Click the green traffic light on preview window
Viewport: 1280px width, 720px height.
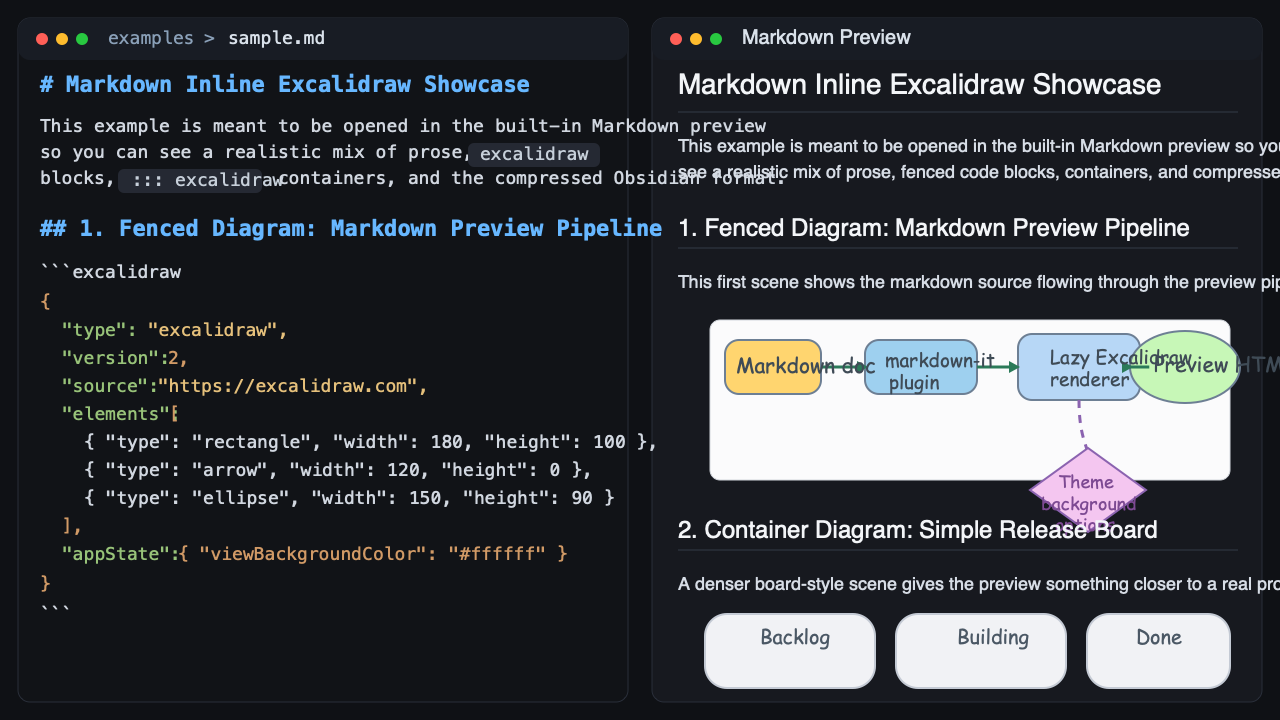click(x=715, y=37)
